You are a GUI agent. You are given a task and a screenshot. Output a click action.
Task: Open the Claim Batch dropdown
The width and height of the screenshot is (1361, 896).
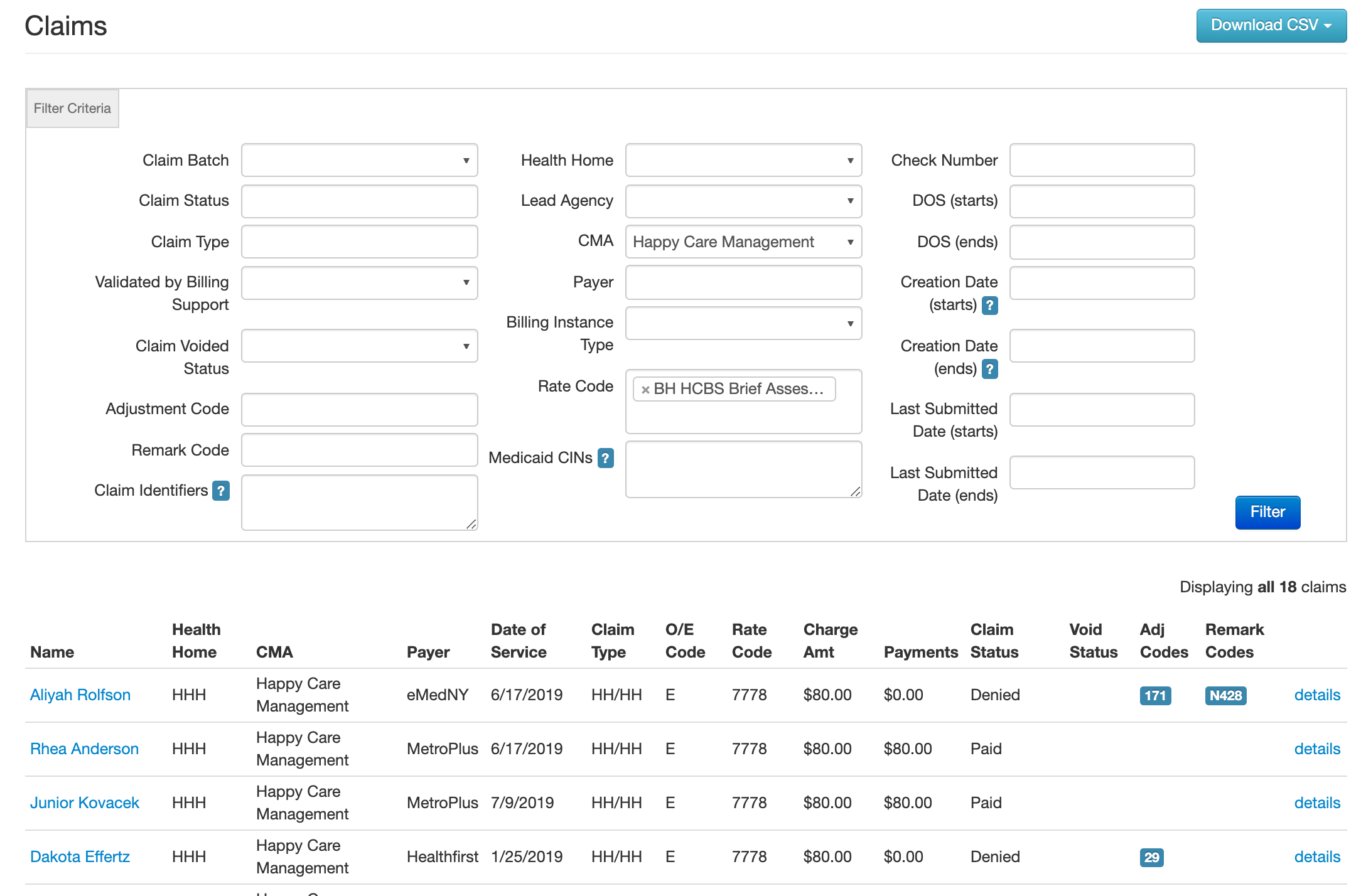point(359,161)
